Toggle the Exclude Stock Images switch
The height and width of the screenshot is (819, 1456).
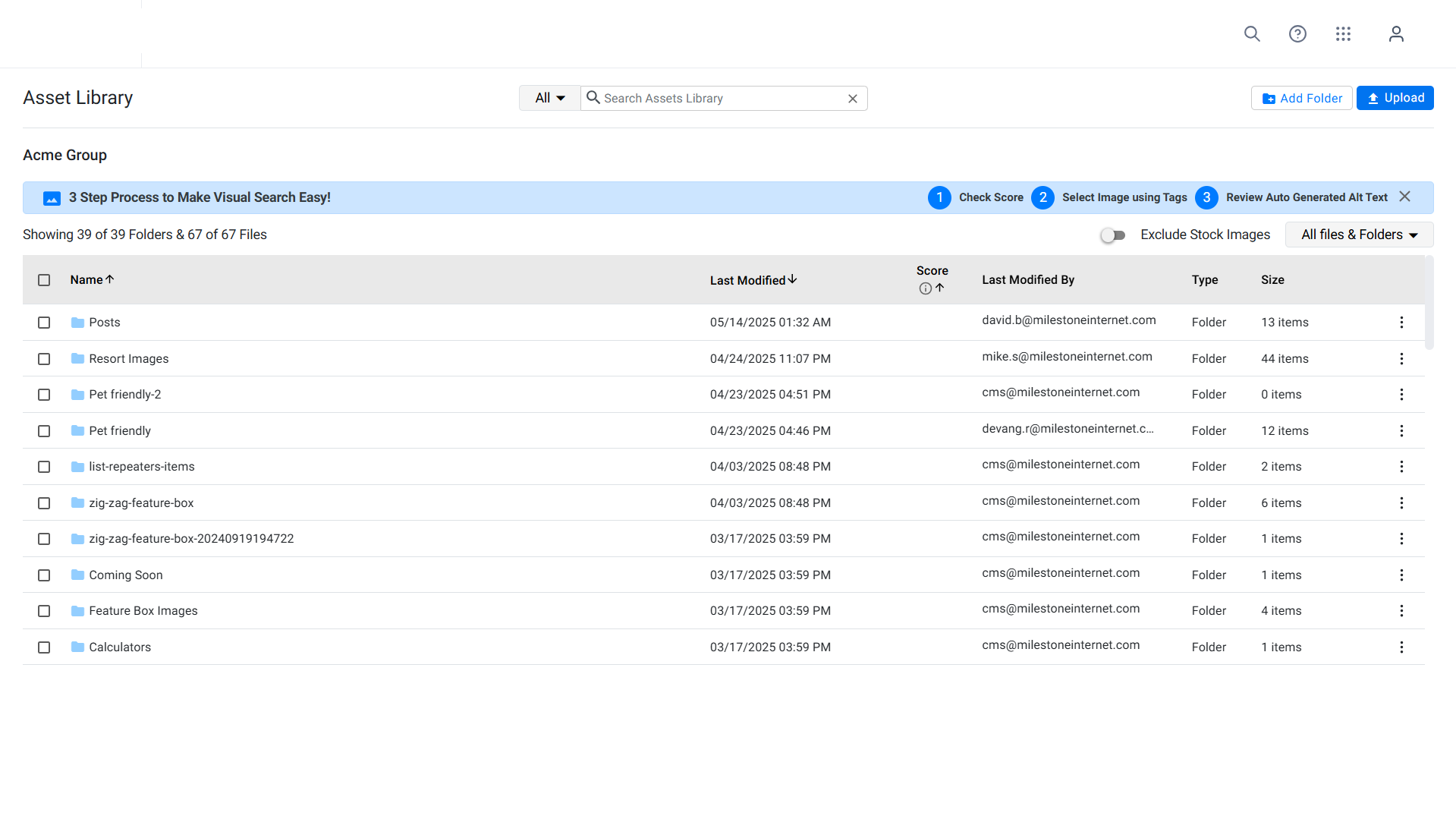click(1113, 235)
